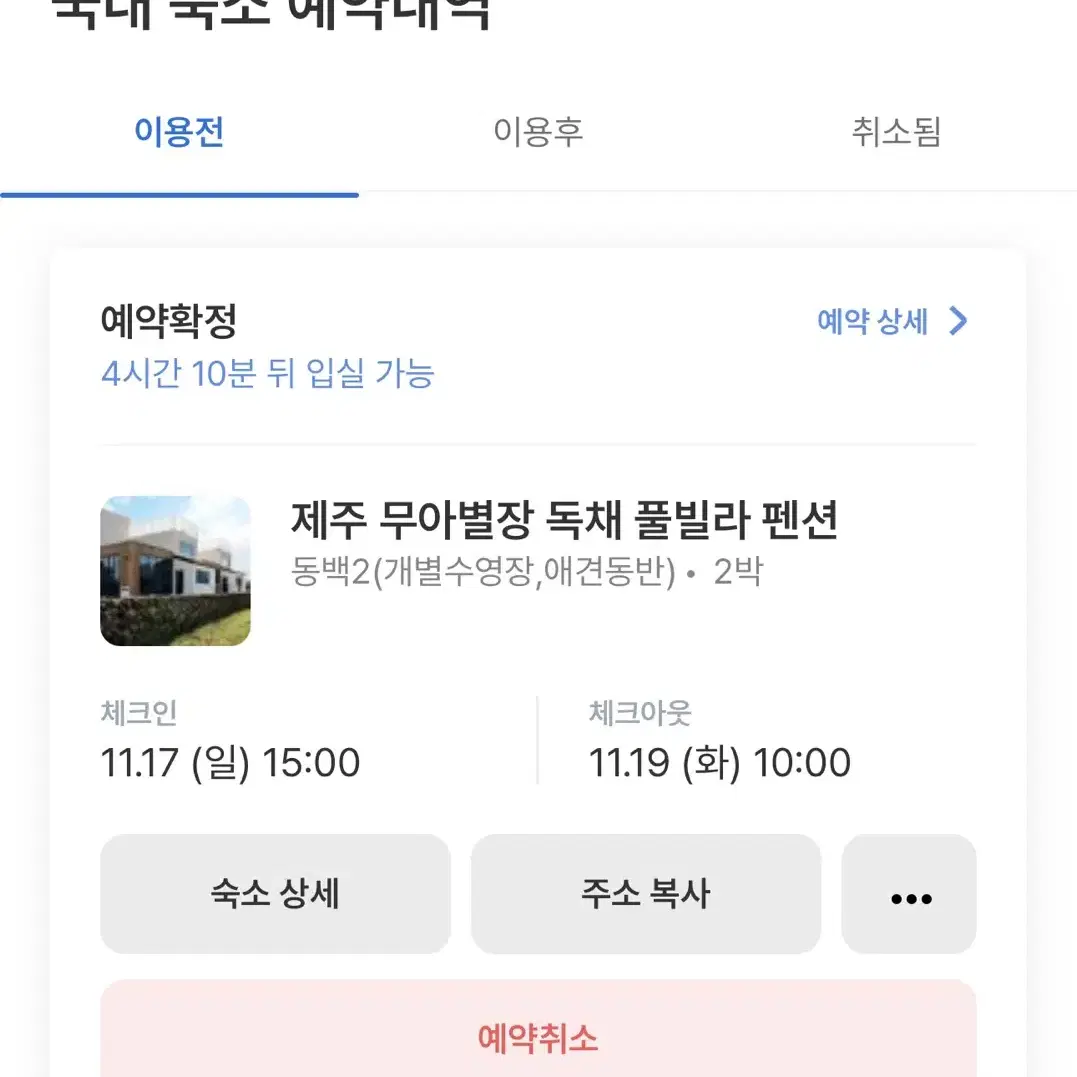Screen dimensions: 1077x1077
Task: Switch to the 이용후 tab
Action: pos(538,131)
